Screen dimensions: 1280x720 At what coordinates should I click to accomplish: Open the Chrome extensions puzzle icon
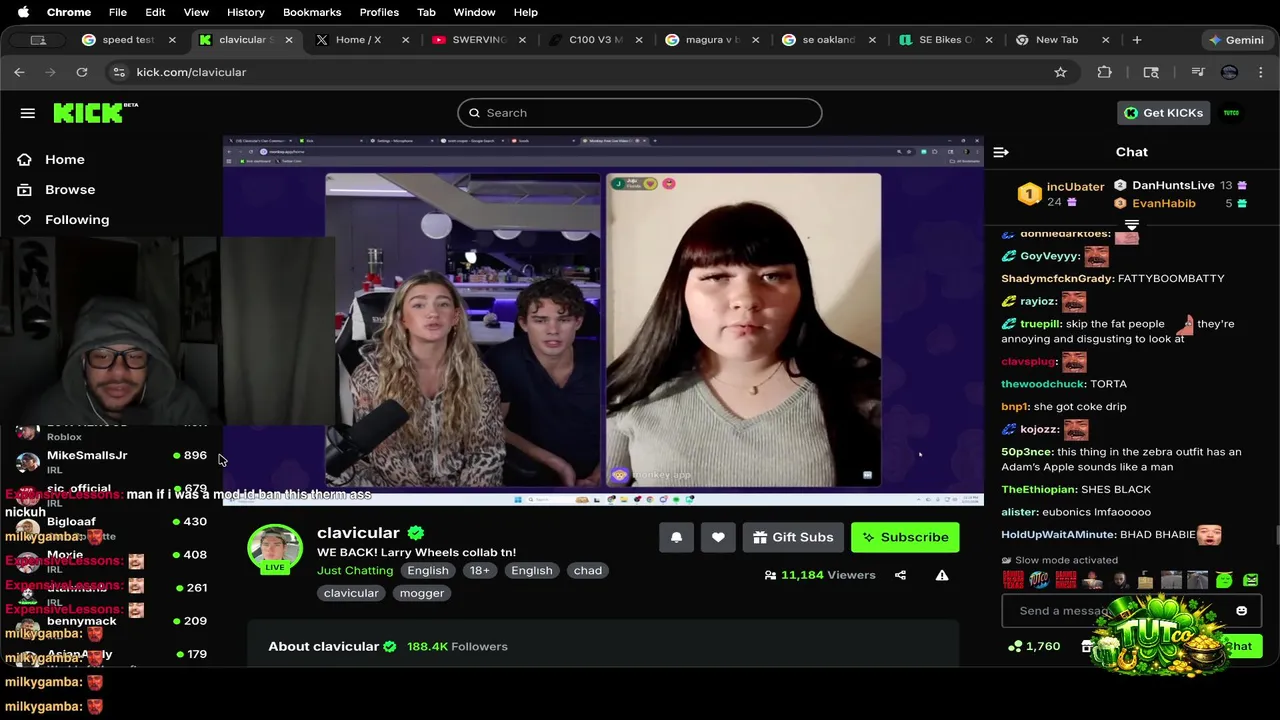pyautogui.click(x=1104, y=72)
